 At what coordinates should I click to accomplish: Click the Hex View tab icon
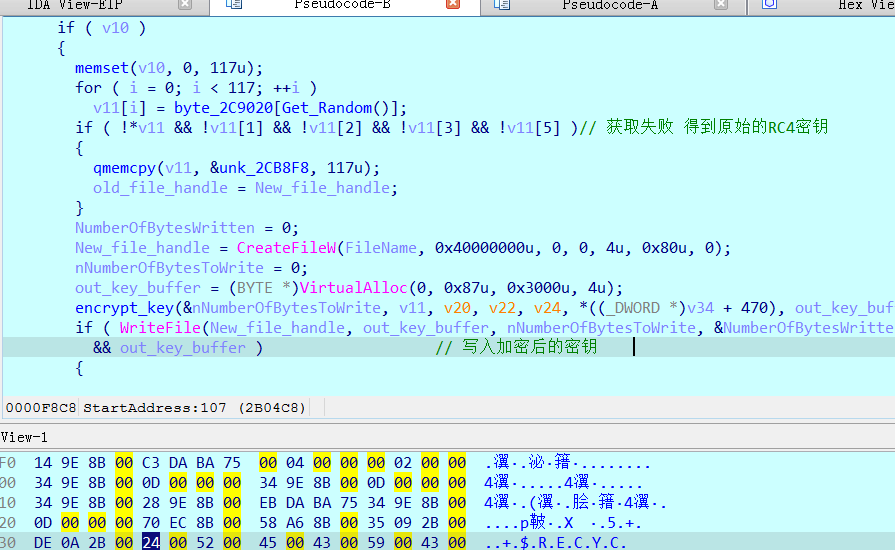[x=769, y=5]
